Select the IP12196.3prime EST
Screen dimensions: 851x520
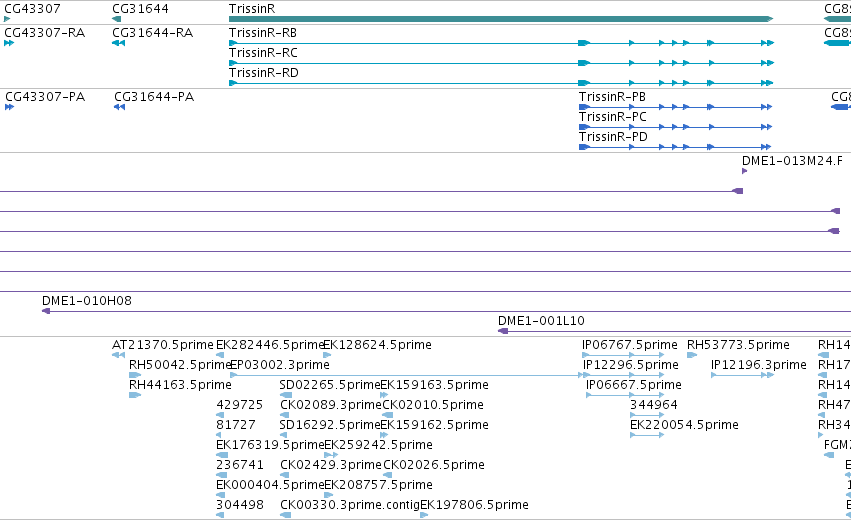point(759,365)
